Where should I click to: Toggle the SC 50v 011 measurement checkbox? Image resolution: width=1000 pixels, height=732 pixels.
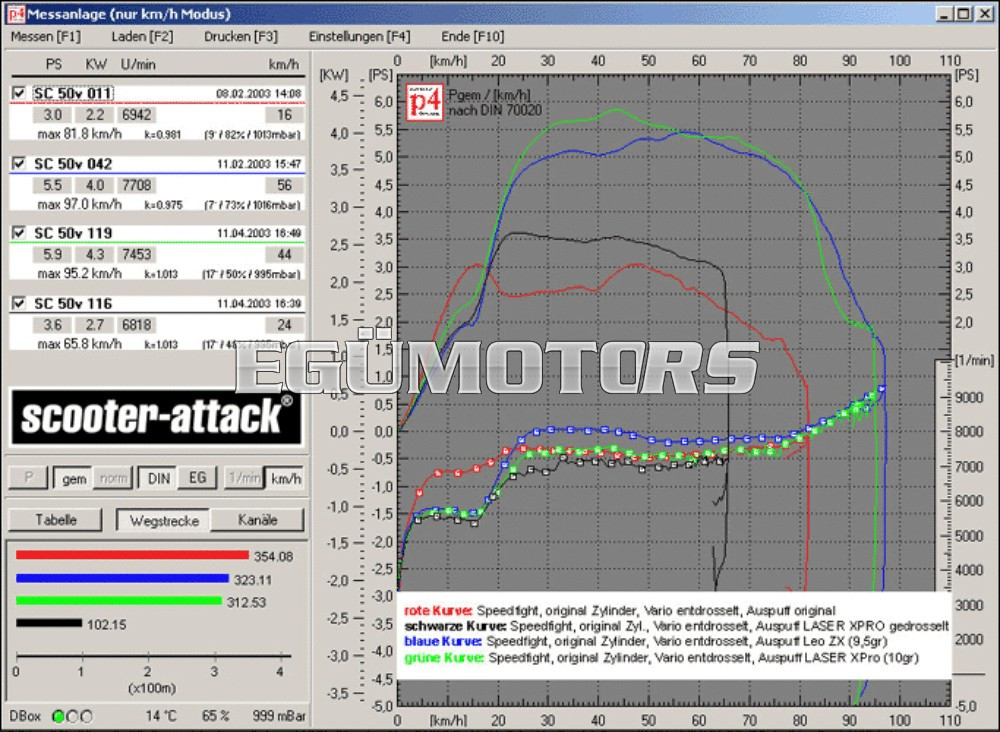coord(19,93)
